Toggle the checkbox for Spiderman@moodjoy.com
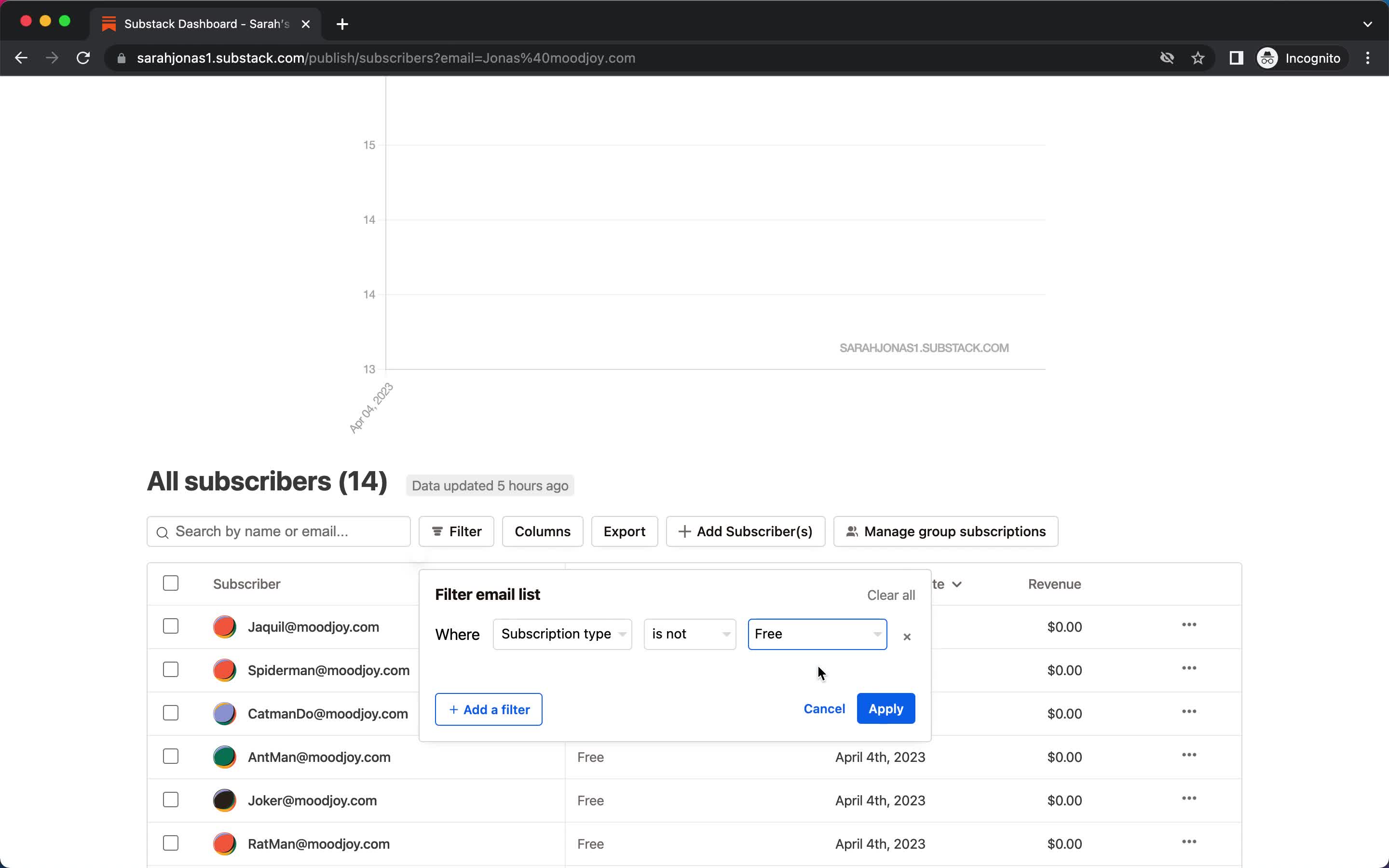 point(171,670)
